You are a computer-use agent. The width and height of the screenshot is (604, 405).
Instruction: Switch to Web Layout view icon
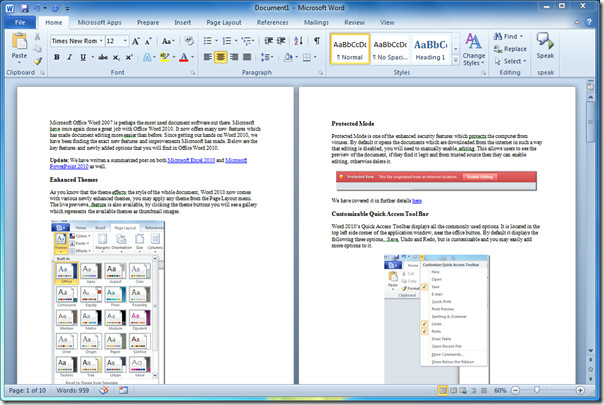point(463,390)
